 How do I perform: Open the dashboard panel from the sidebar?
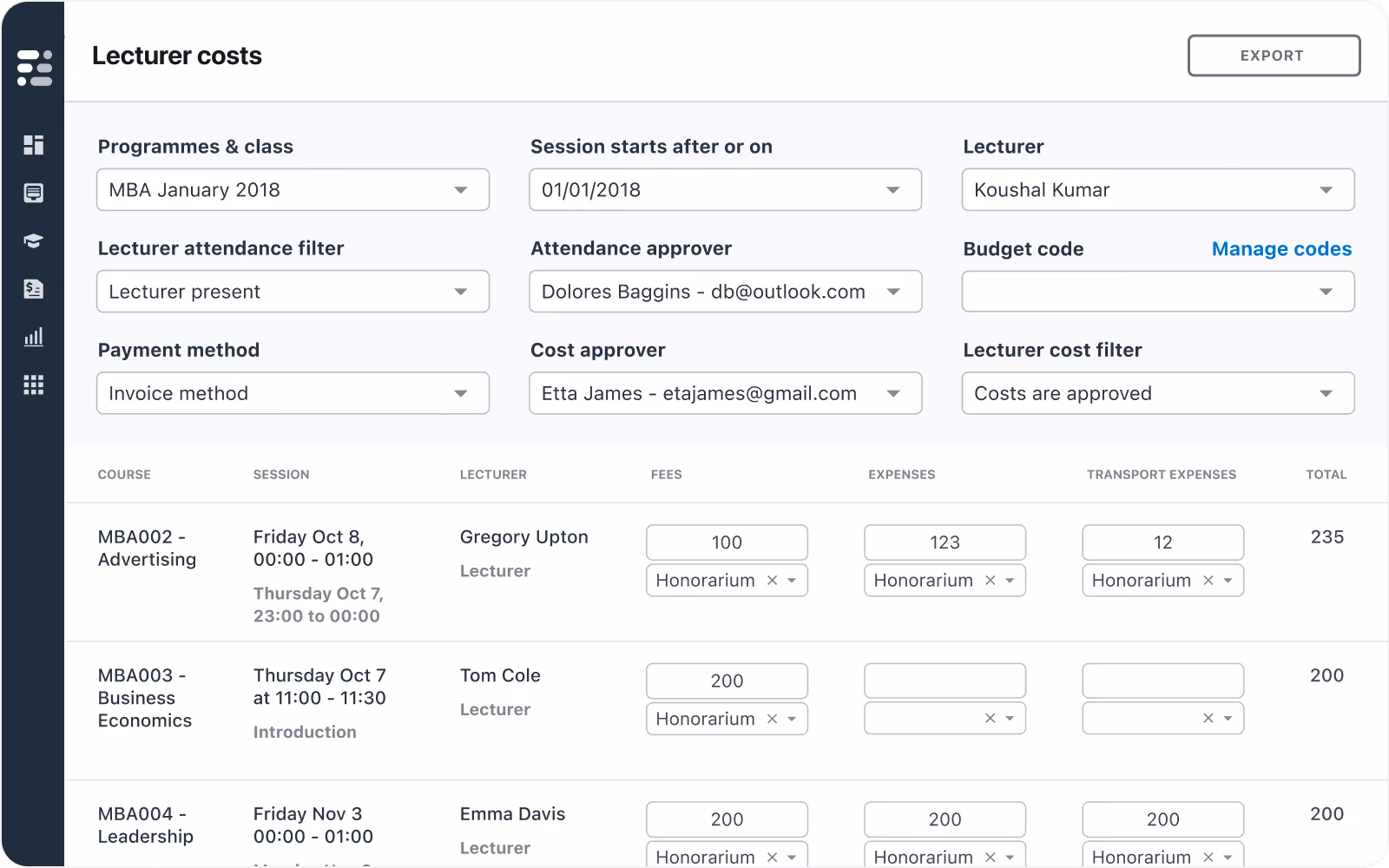click(33, 145)
